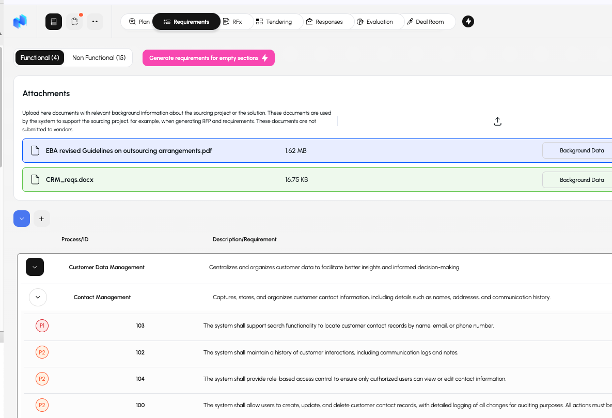Switch to the Non Functional tab
This screenshot has height=418, width=612.
click(x=100, y=58)
